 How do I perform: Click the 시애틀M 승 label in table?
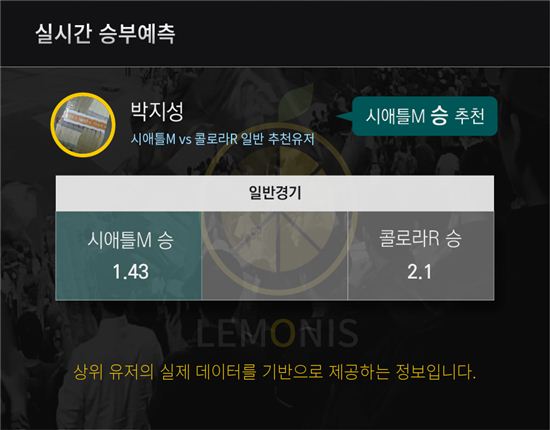130,240
